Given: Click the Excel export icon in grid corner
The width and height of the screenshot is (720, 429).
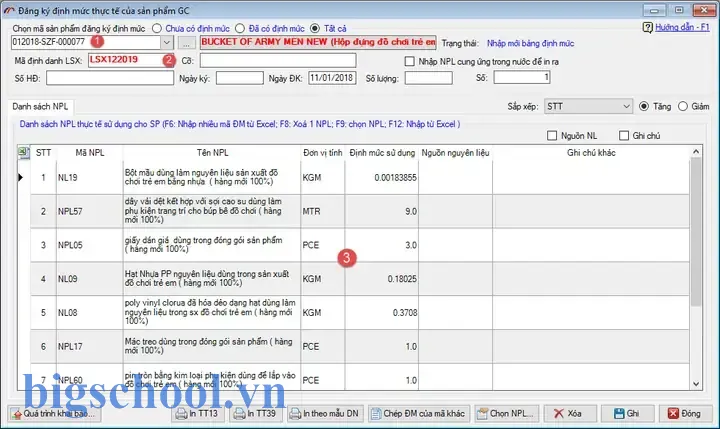Looking at the screenshot, I should (23, 152).
